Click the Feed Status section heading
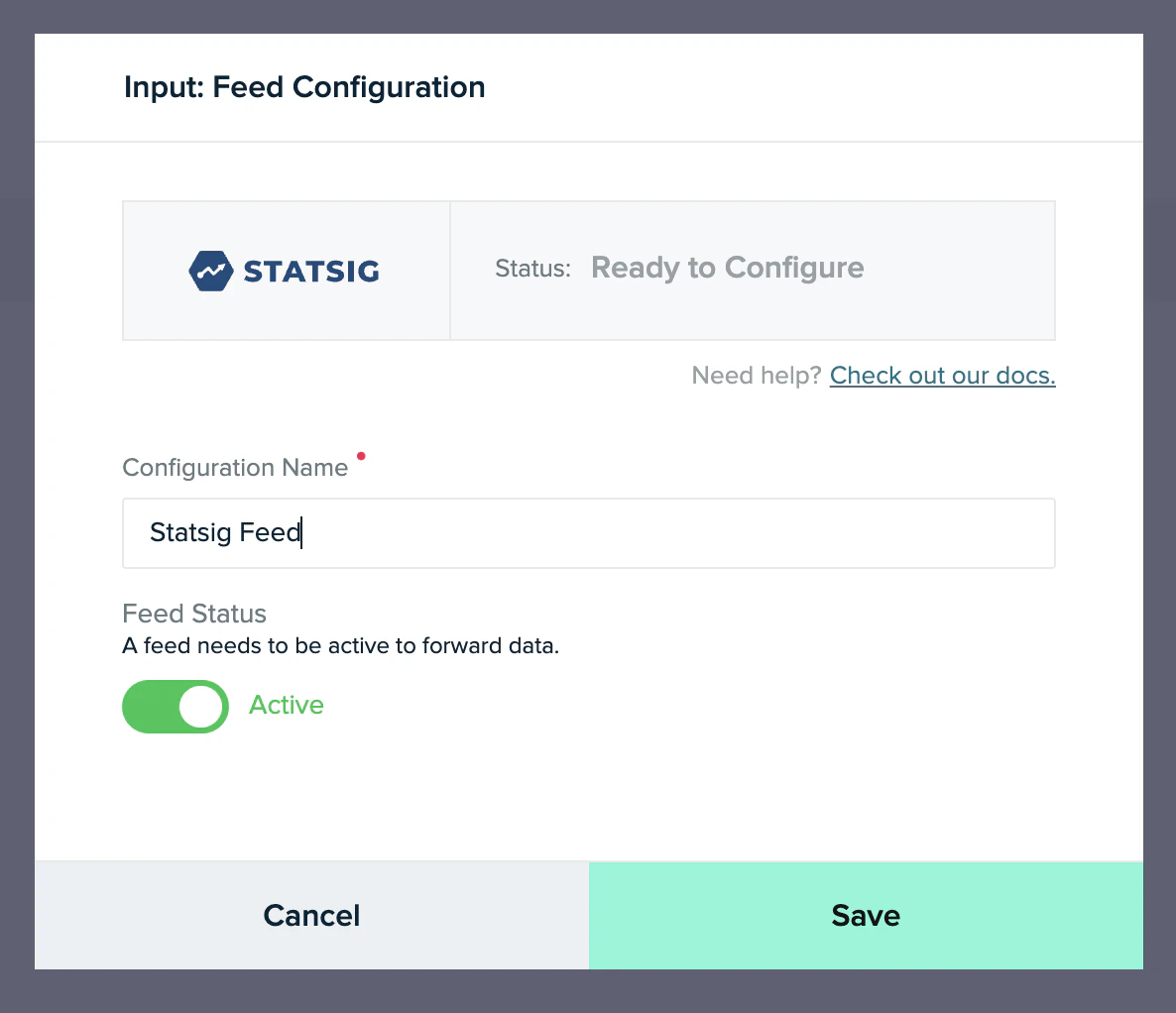The image size is (1176, 1013). (193, 614)
